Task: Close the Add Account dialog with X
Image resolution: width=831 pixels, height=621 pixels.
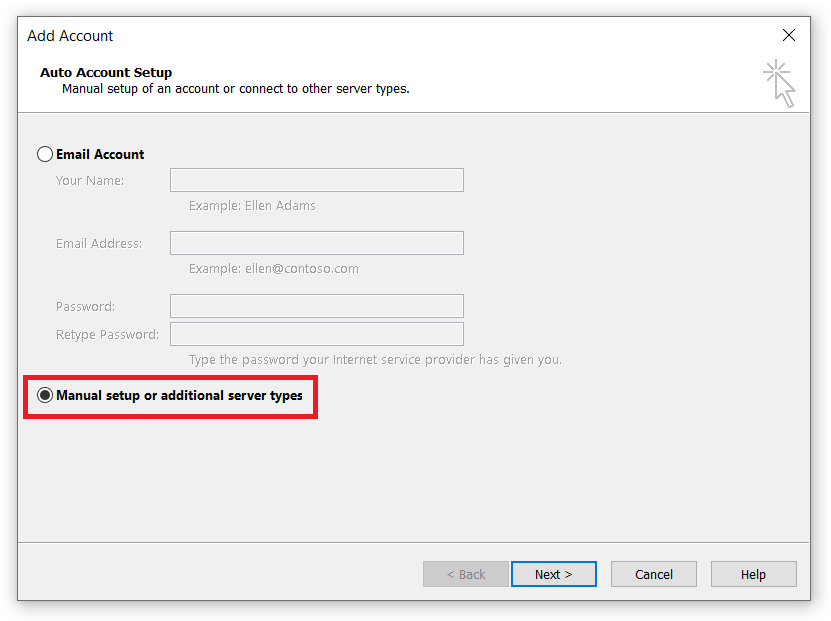Action: click(788, 35)
